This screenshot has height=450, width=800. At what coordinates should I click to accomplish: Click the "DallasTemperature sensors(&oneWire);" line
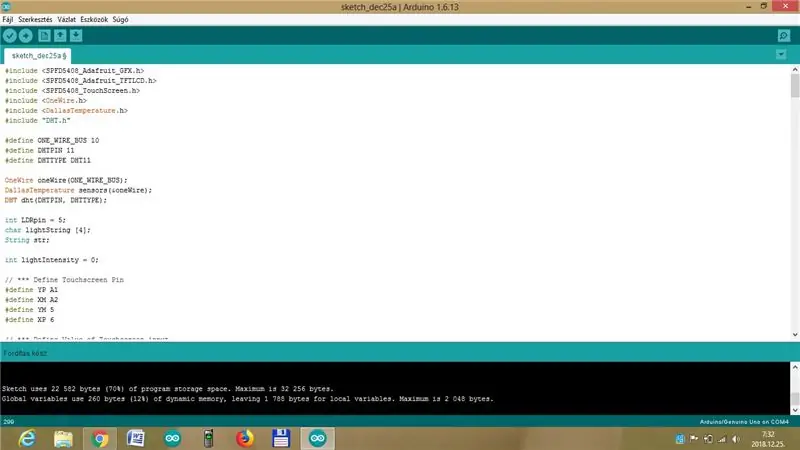coord(78,190)
